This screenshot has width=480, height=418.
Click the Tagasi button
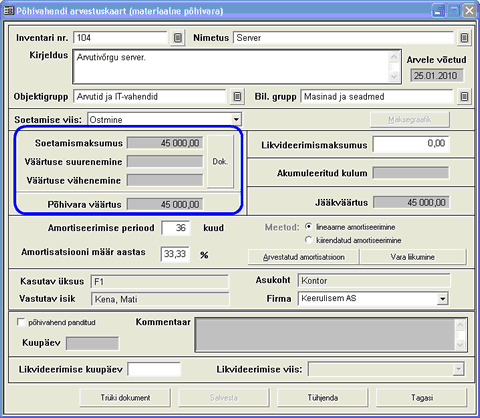click(x=422, y=398)
